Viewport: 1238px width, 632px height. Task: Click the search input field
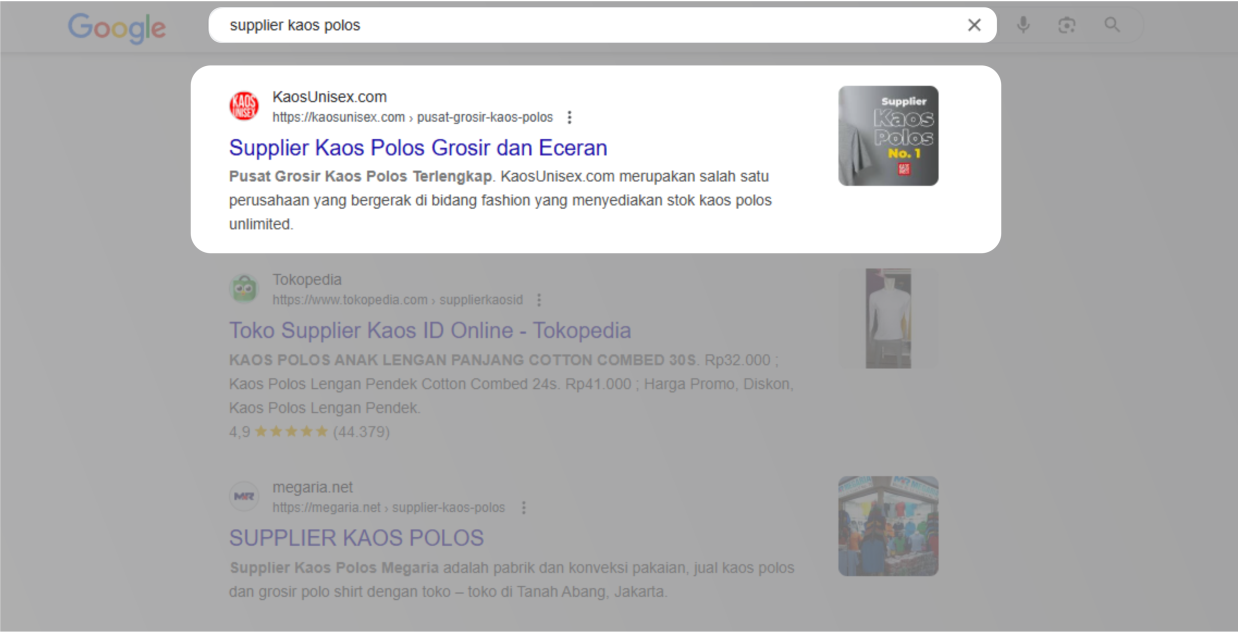coord(590,25)
